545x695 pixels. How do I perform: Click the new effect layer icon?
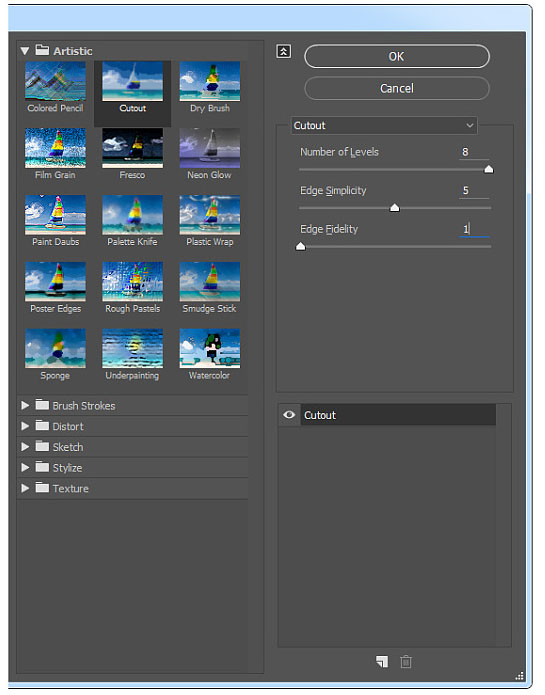(382, 661)
